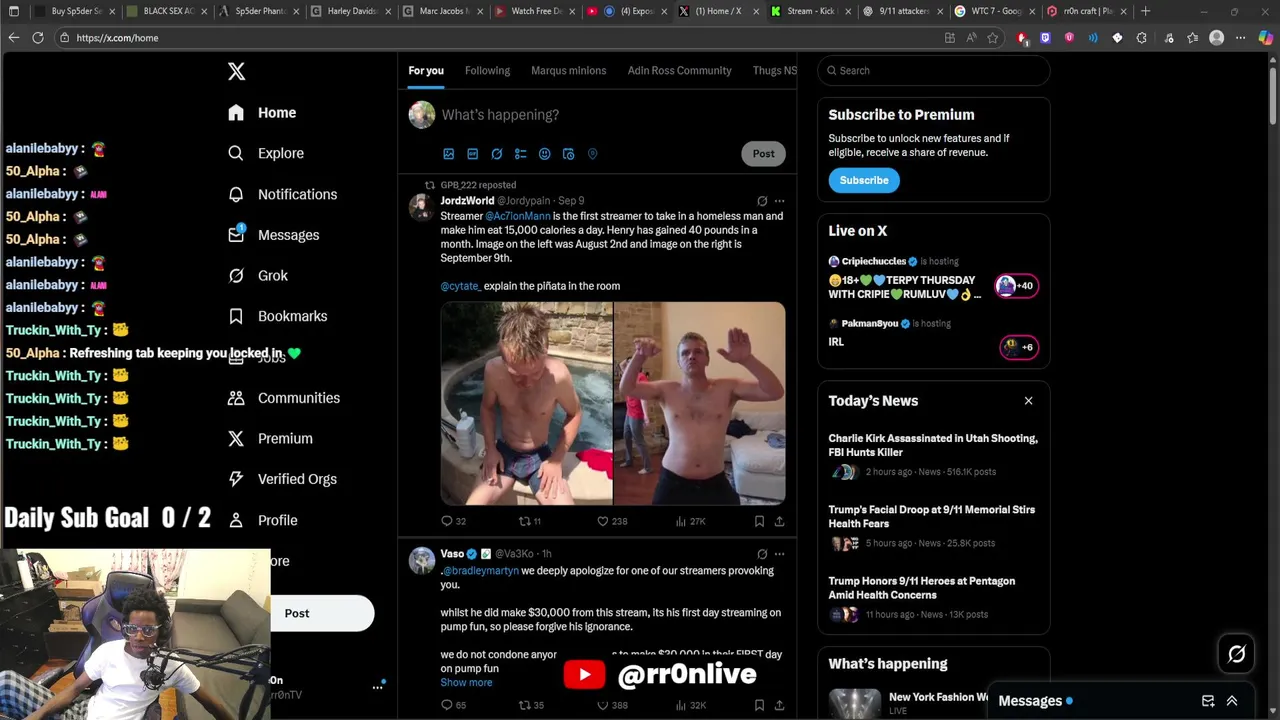Click Show more on Vaso post
The image size is (1280, 720).
point(466,683)
